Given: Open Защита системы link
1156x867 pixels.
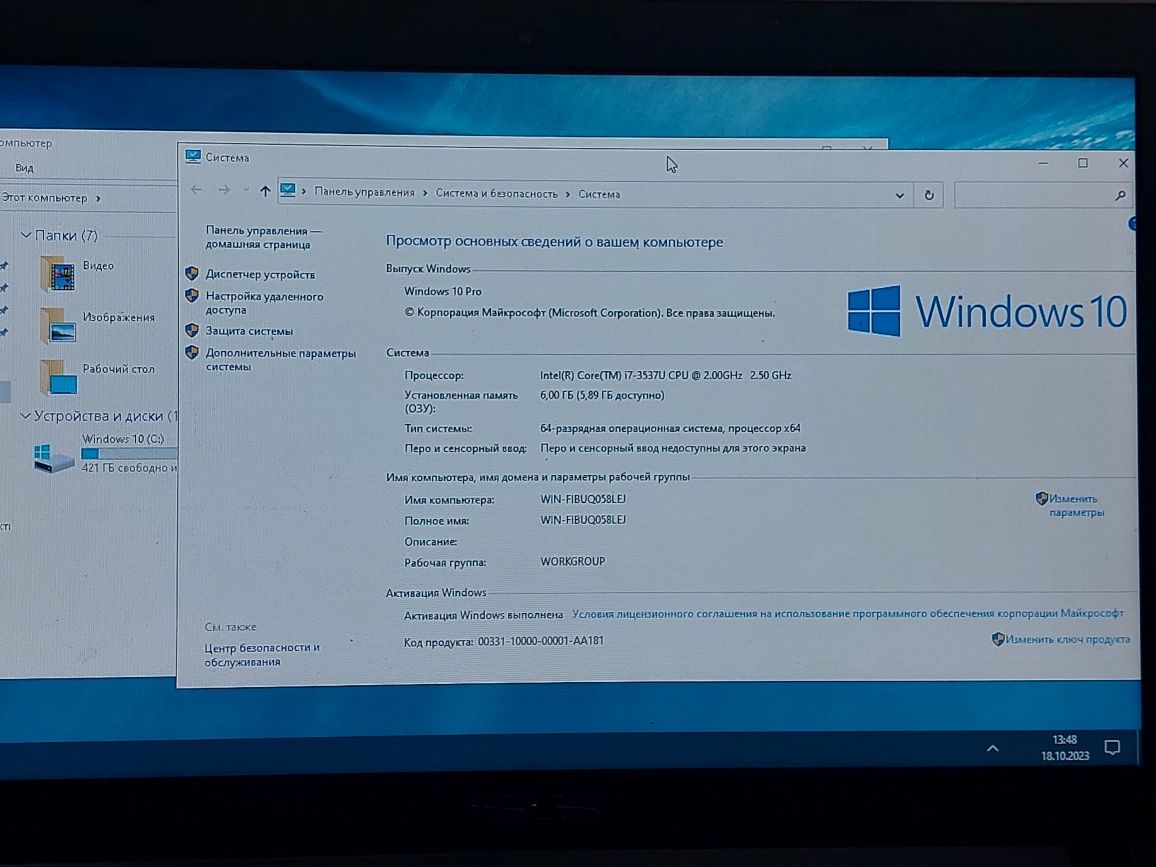Looking at the screenshot, I should [x=248, y=331].
